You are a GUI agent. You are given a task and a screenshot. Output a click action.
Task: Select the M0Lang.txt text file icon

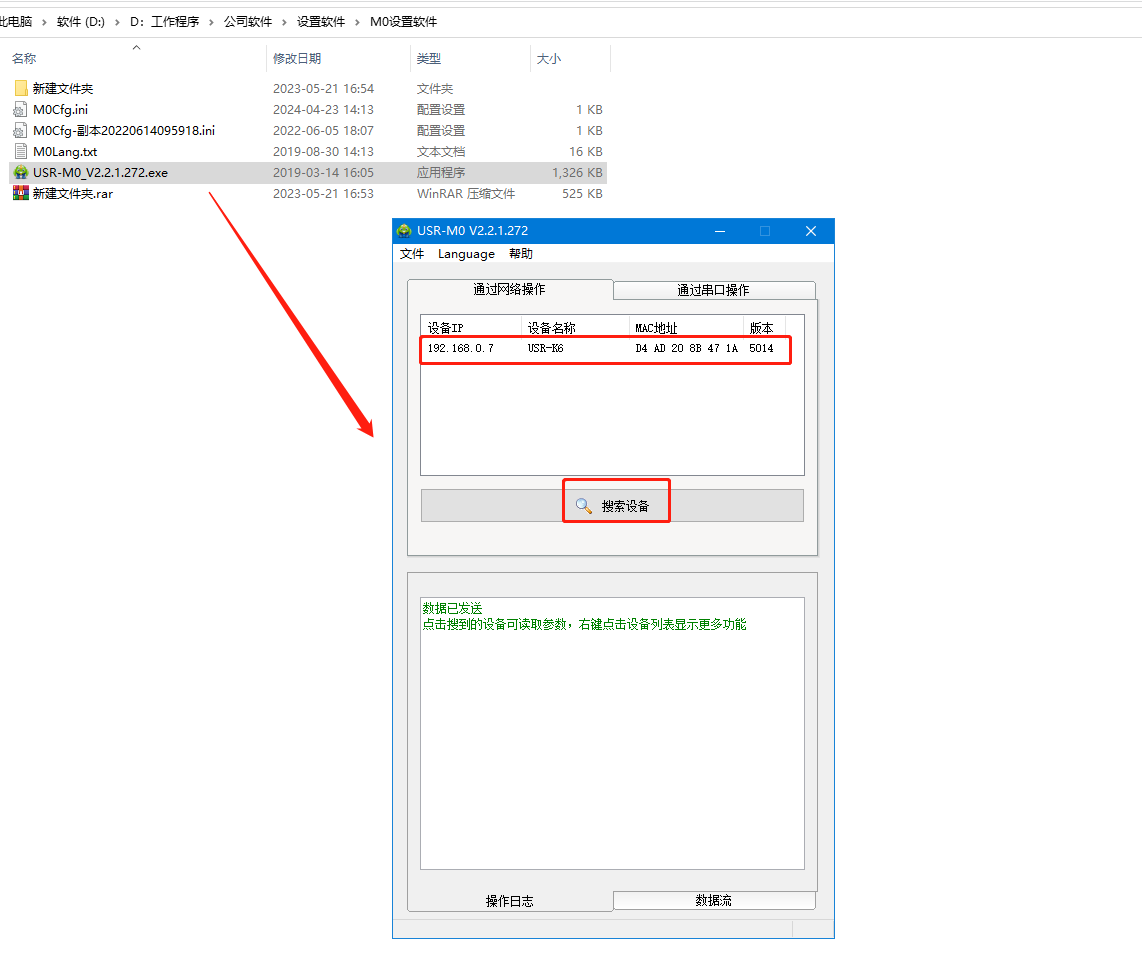click(x=21, y=151)
